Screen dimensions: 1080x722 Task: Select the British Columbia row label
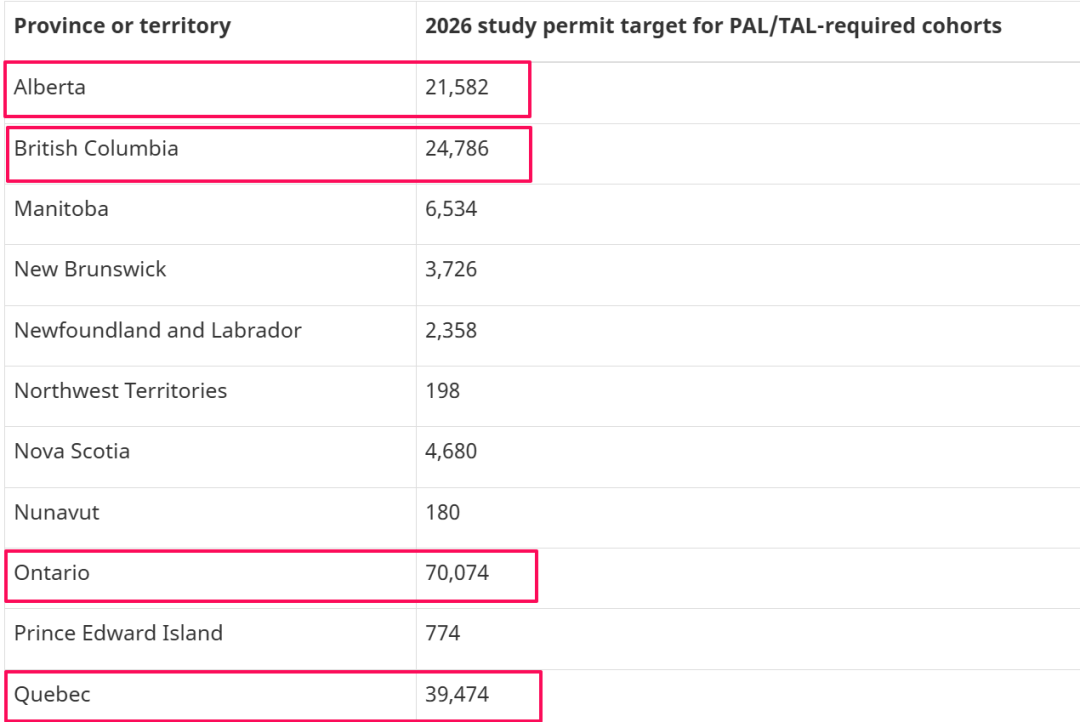[96, 148]
